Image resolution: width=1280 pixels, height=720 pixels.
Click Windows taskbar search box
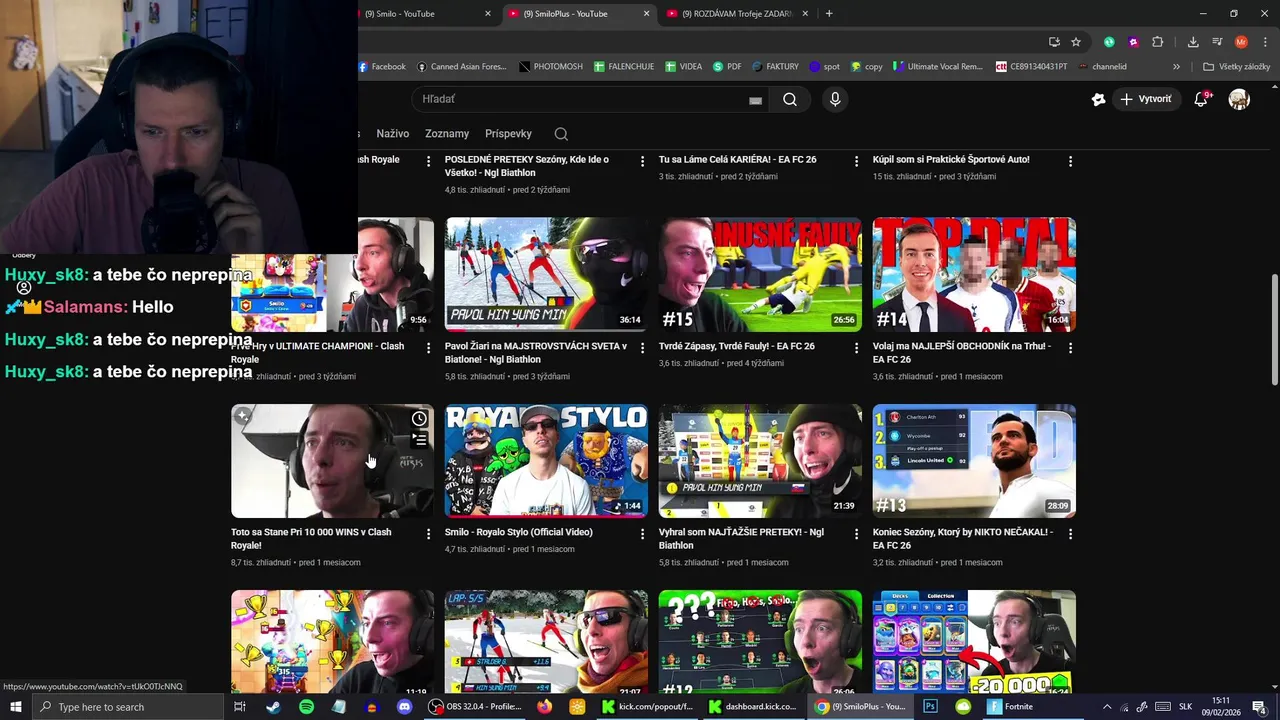pyautogui.click(x=128, y=707)
